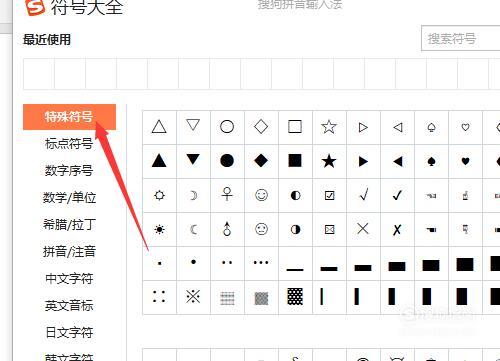Insert the hollow square symbol
The width and height of the screenshot is (500, 361).
pos(295,127)
